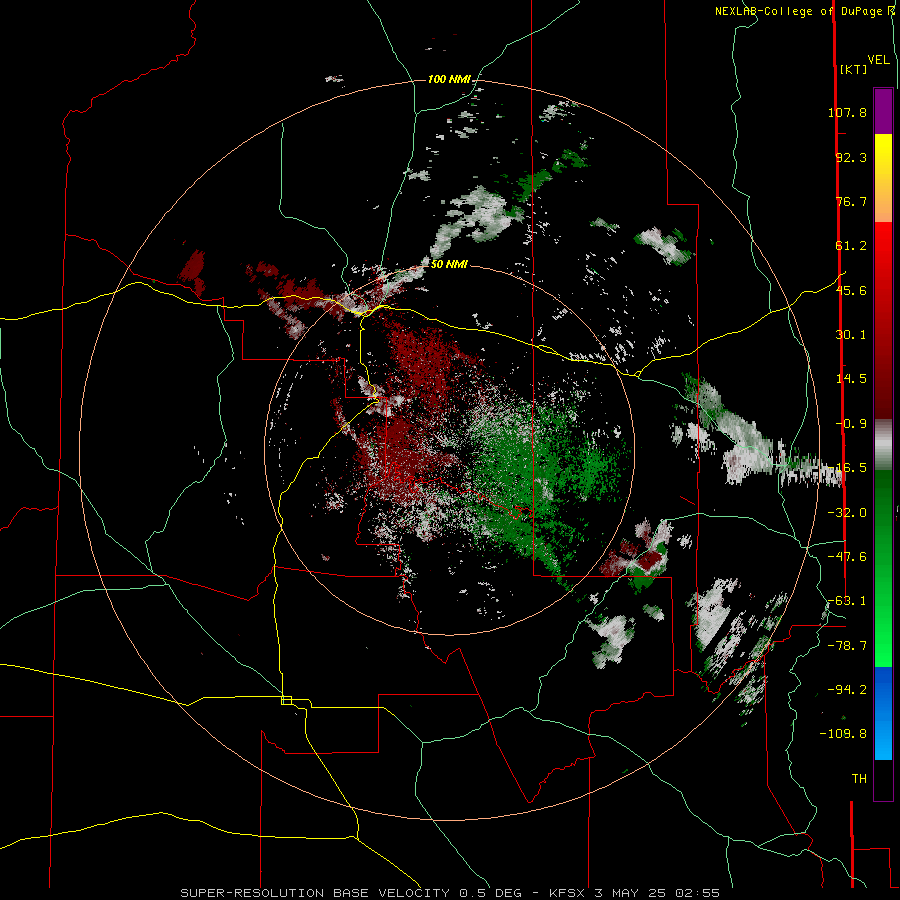The height and width of the screenshot is (900, 900).
Task: Click the TH legend label
Action: pyautogui.click(x=859, y=779)
